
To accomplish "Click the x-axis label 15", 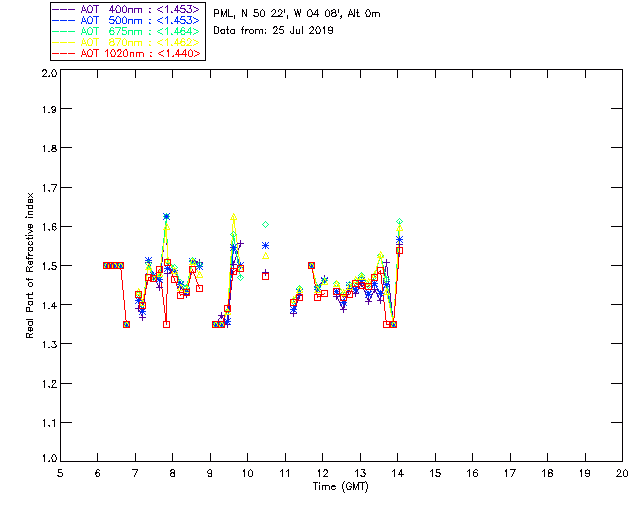I will point(435,473).
